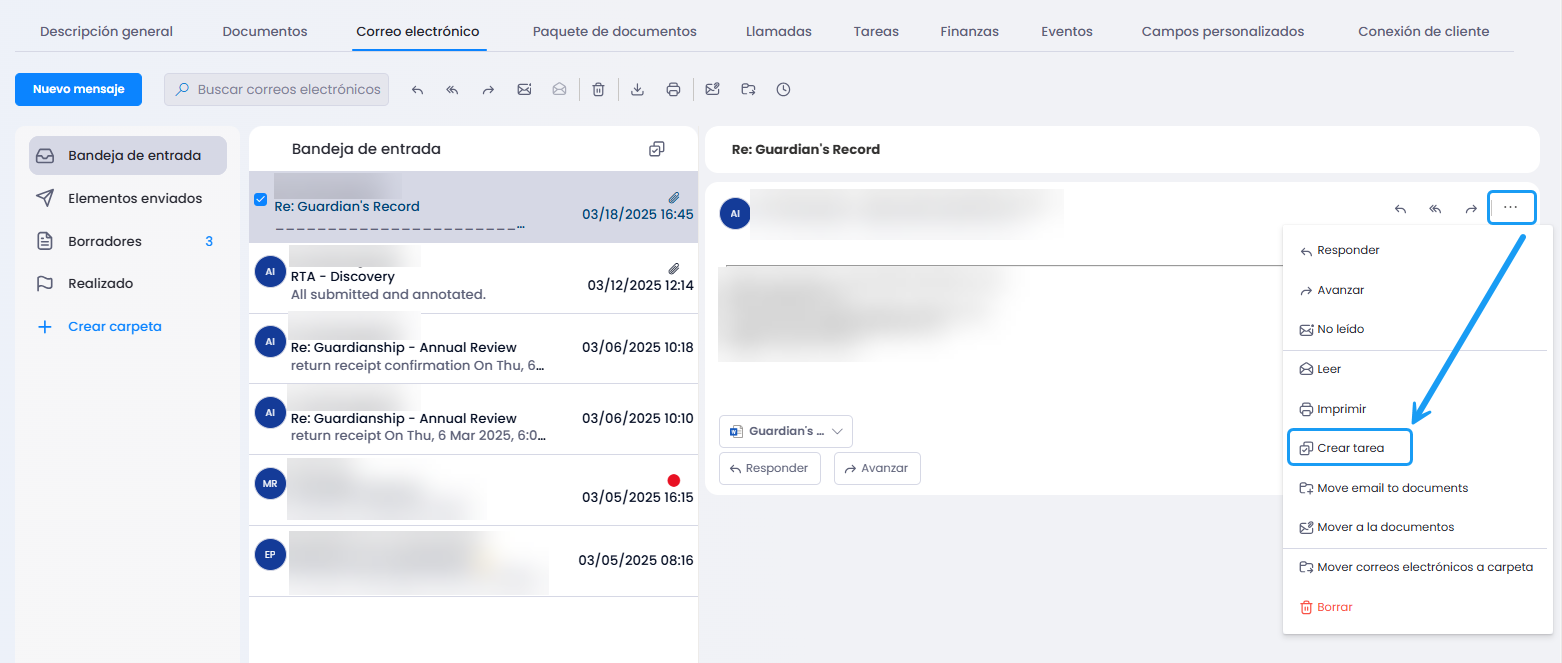
Task: Click the Buscar correos electrónicos search field
Action: [288, 89]
